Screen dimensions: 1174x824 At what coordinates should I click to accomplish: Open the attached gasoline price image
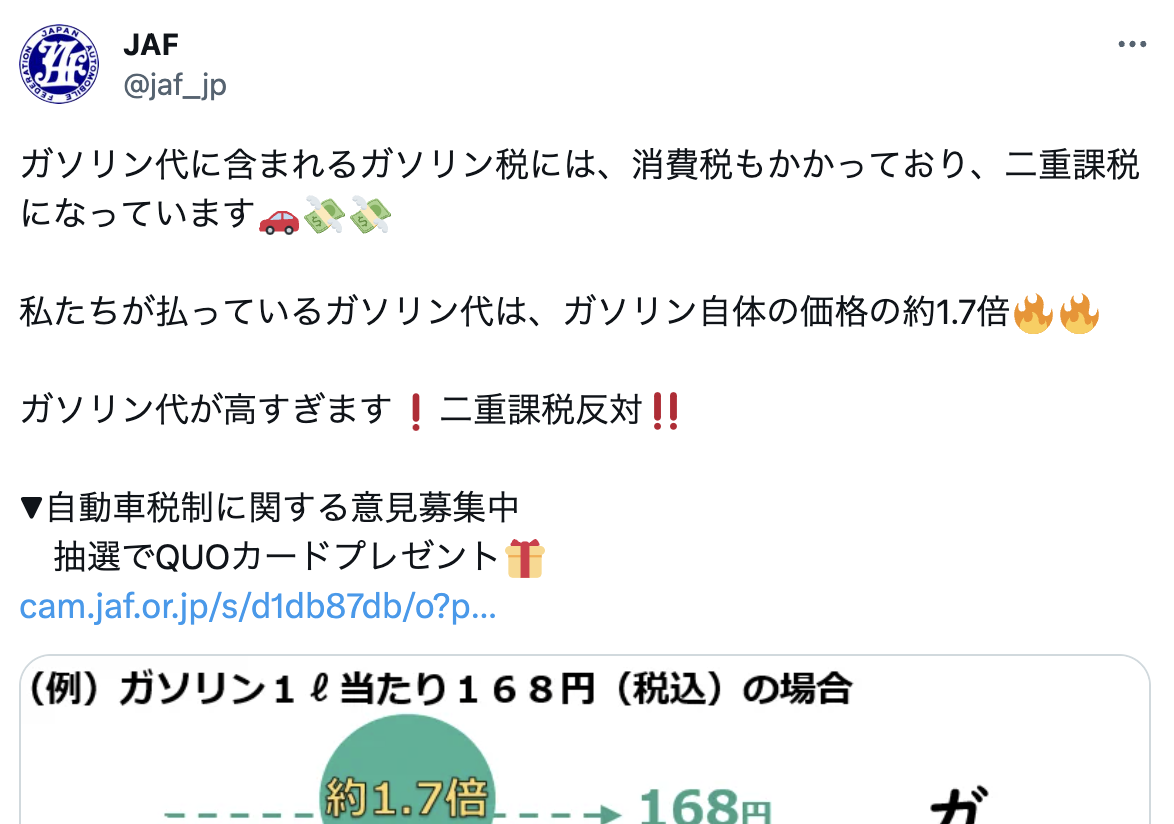585,739
